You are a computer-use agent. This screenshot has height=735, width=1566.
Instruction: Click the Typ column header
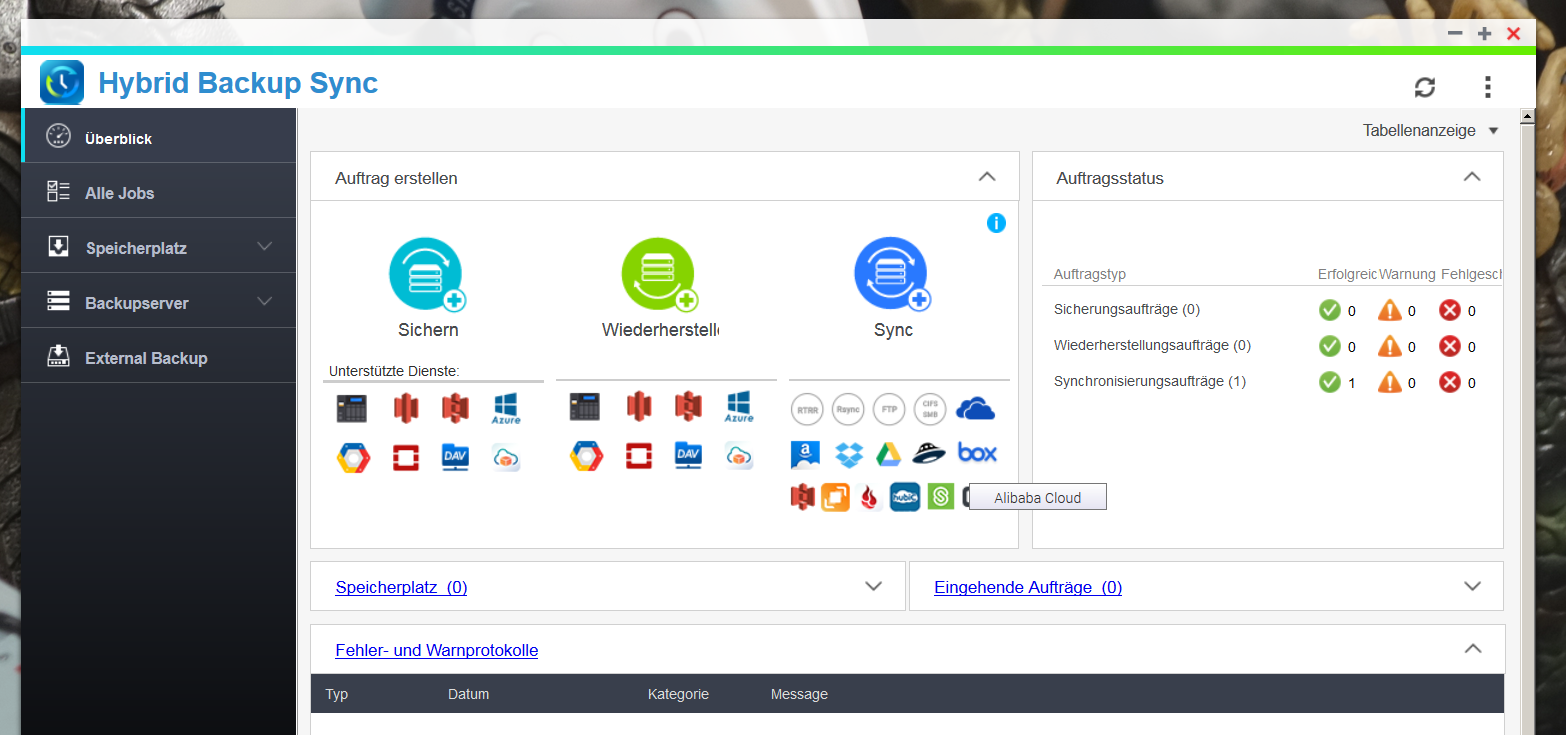[337, 694]
